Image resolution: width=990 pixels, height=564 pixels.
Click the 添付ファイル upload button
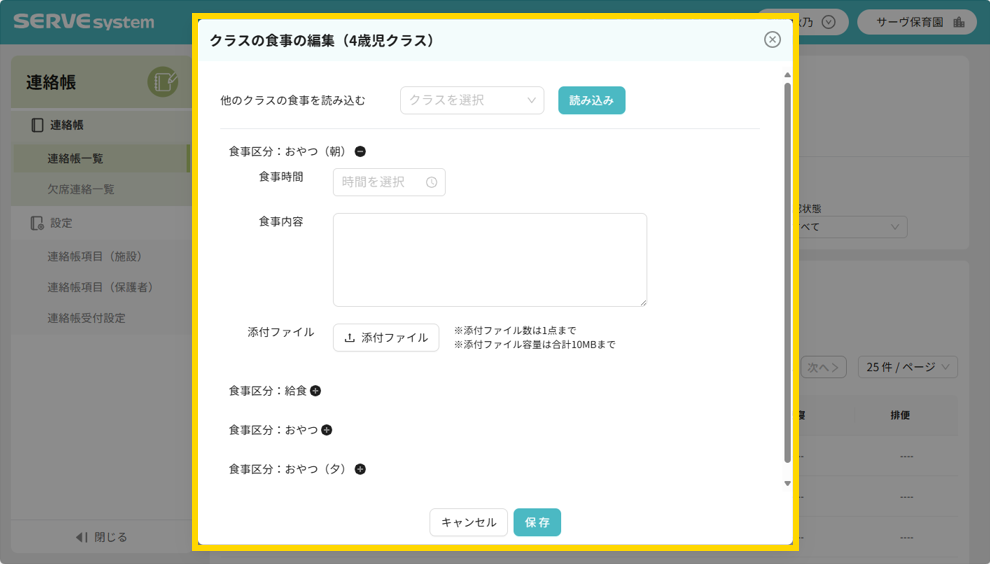[x=386, y=338]
